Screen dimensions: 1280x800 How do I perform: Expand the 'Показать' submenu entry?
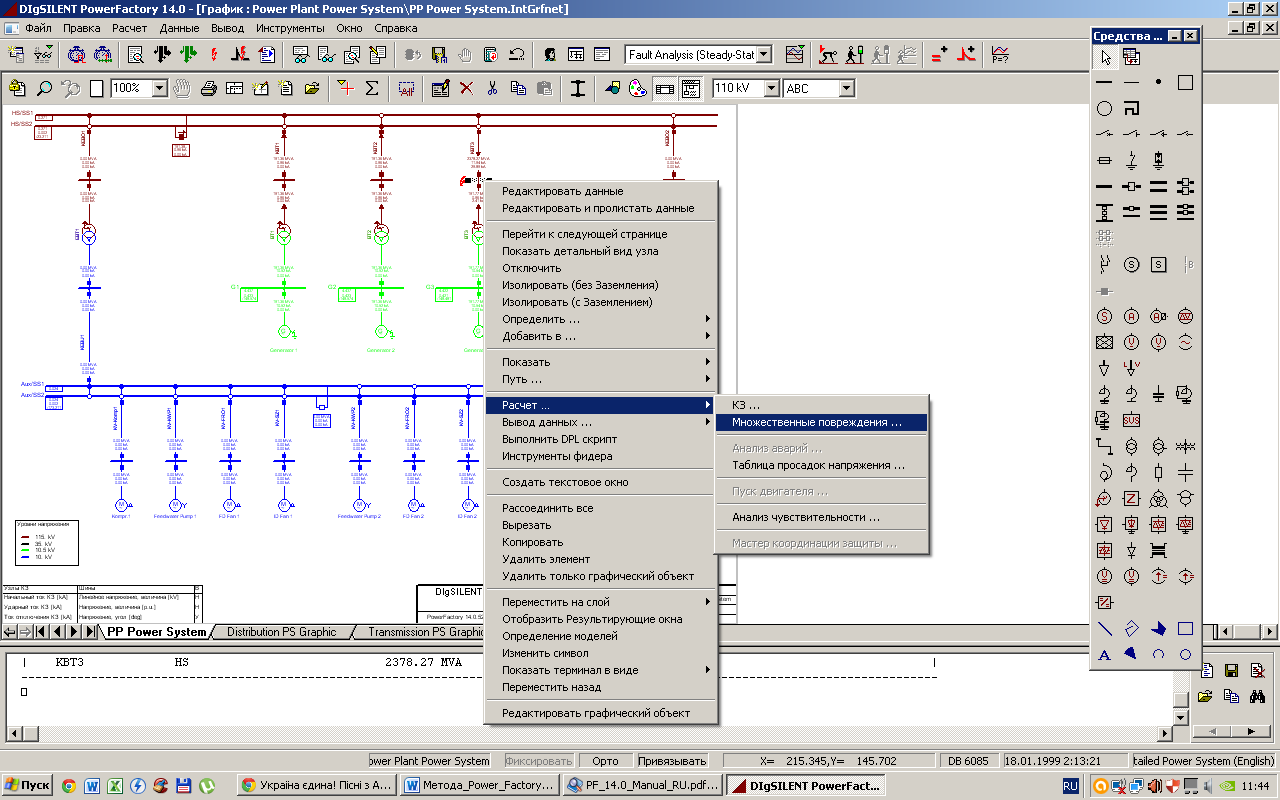(601, 362)
